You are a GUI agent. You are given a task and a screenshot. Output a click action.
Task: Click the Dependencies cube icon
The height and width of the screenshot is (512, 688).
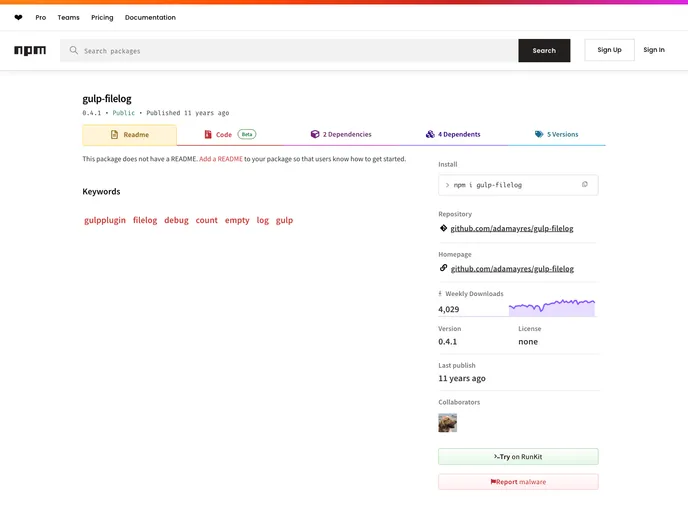click(315, 134)
